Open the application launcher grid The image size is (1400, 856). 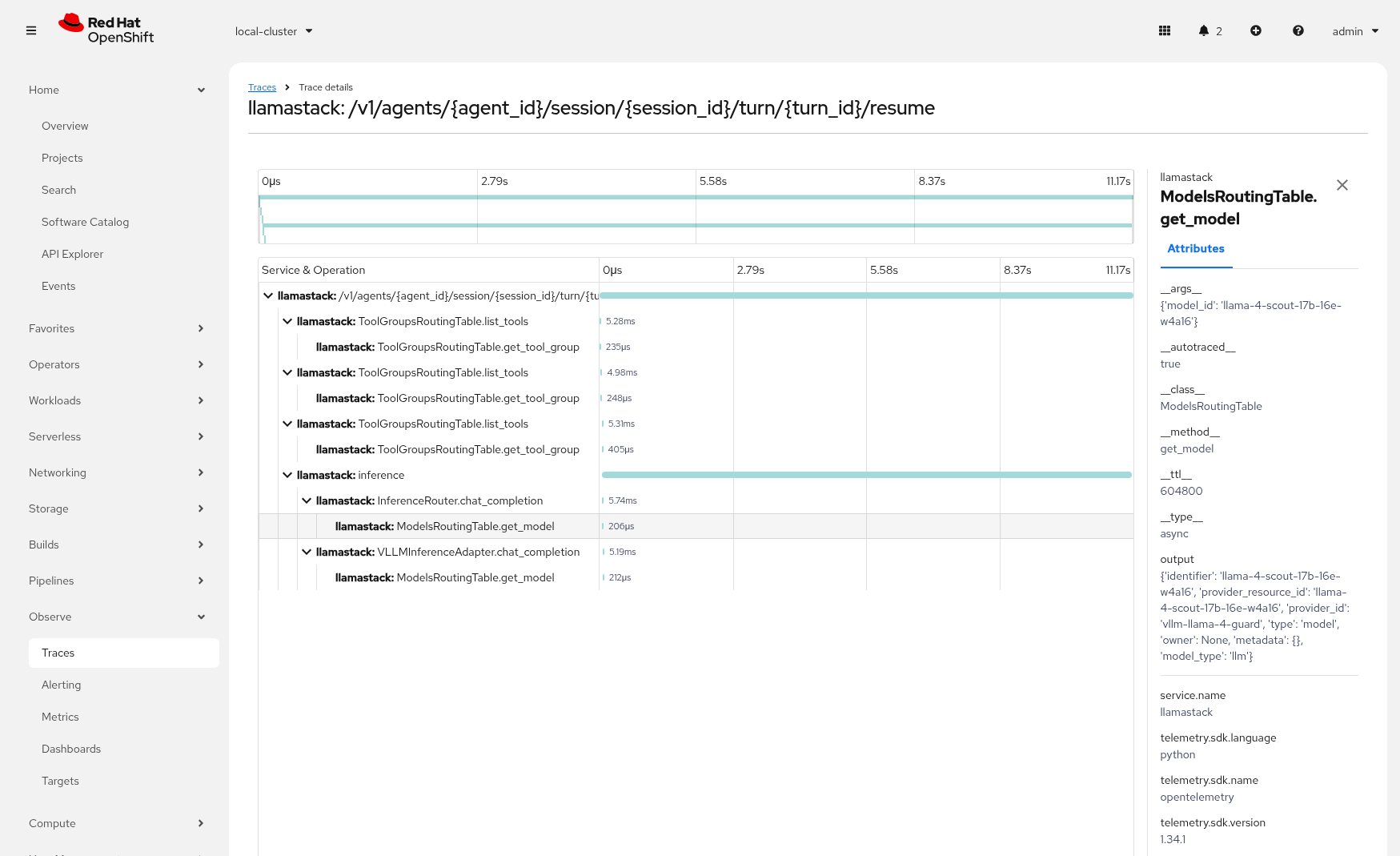tap(1165, 31)
